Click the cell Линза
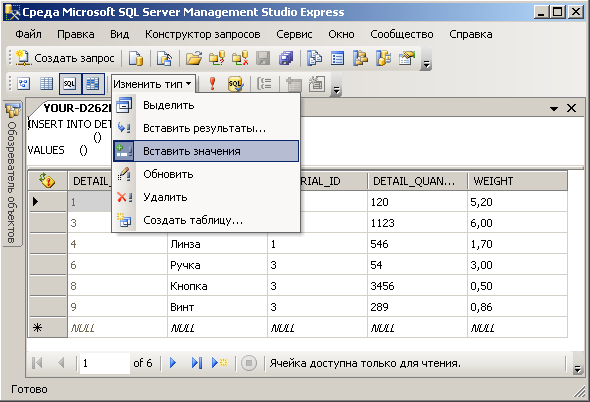 (217, 244)
